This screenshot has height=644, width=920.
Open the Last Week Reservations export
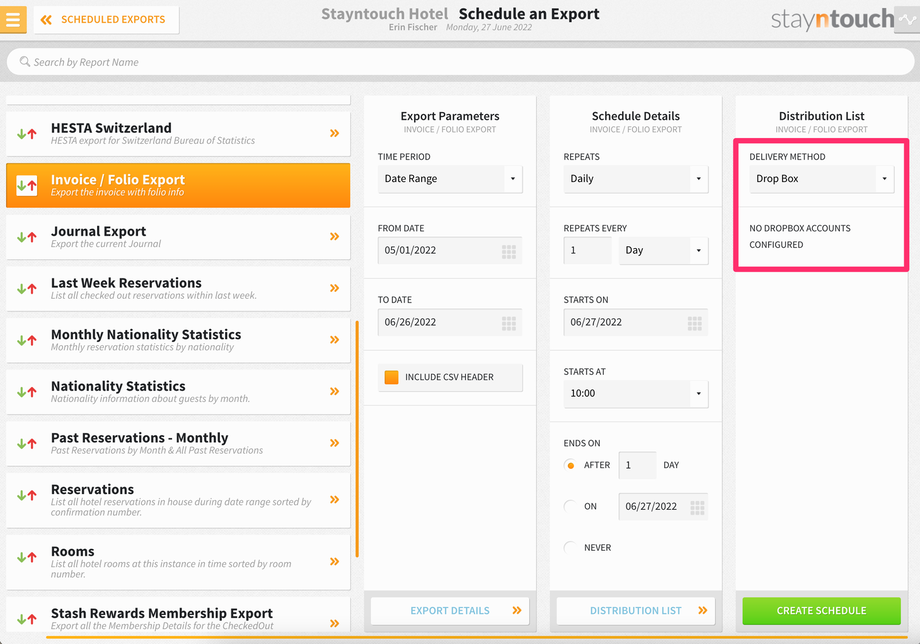(178, 289)
